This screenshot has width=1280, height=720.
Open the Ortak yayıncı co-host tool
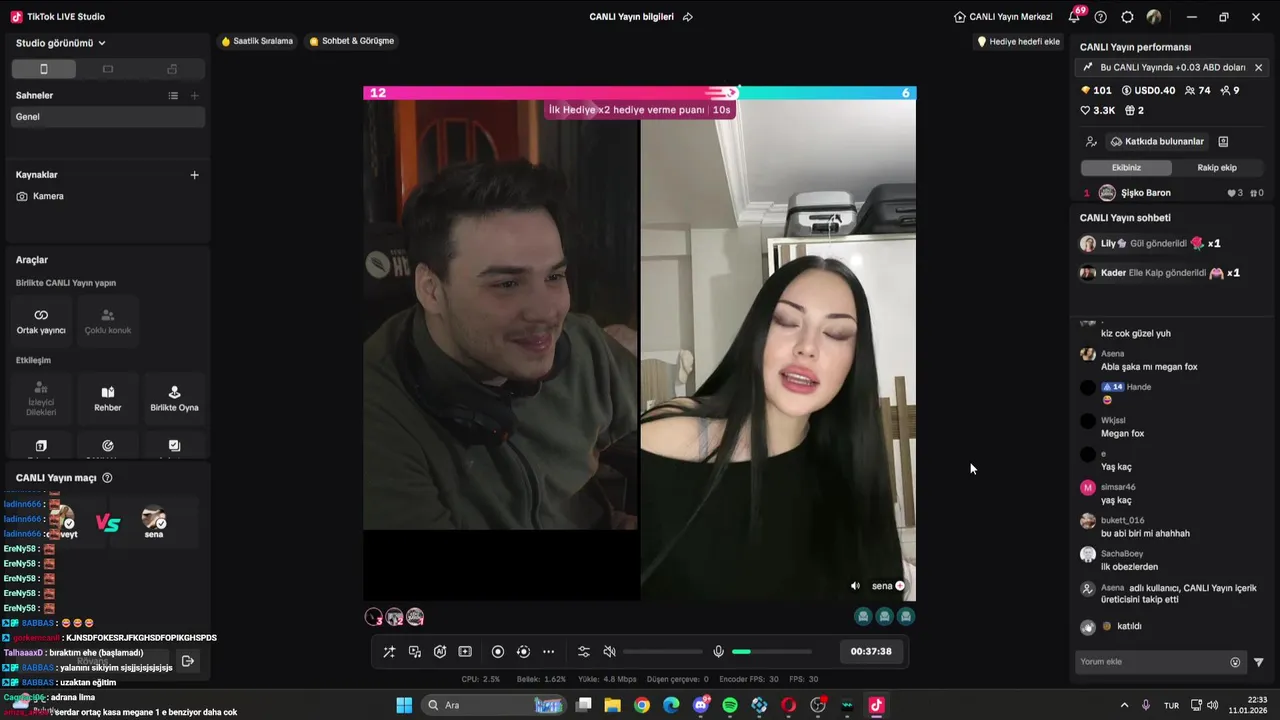coord(41,321)
